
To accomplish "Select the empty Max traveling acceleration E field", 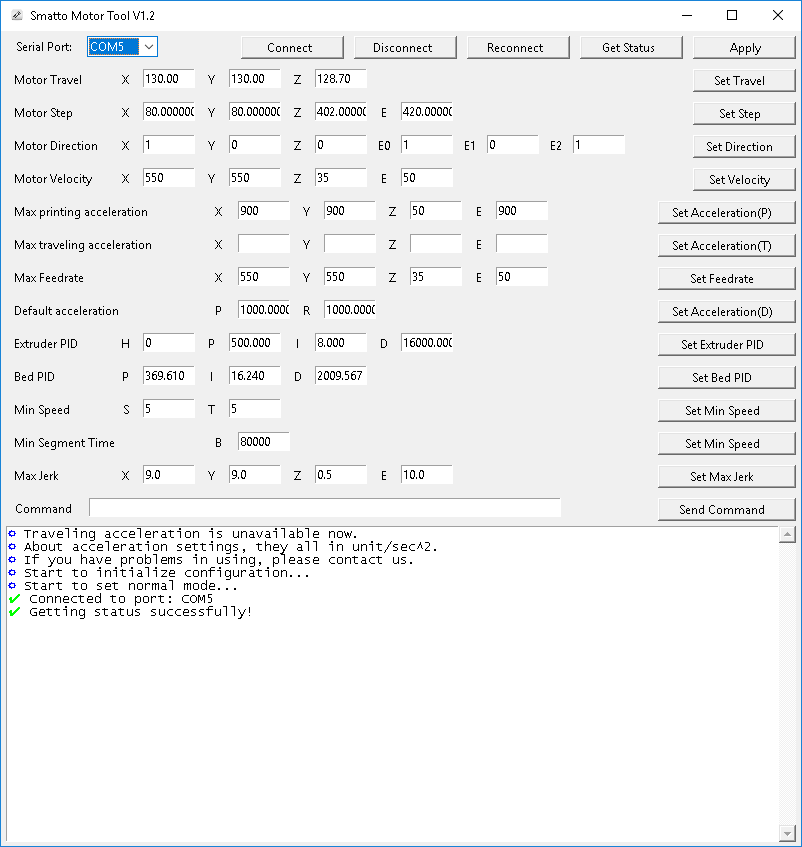I will point(522,244).
